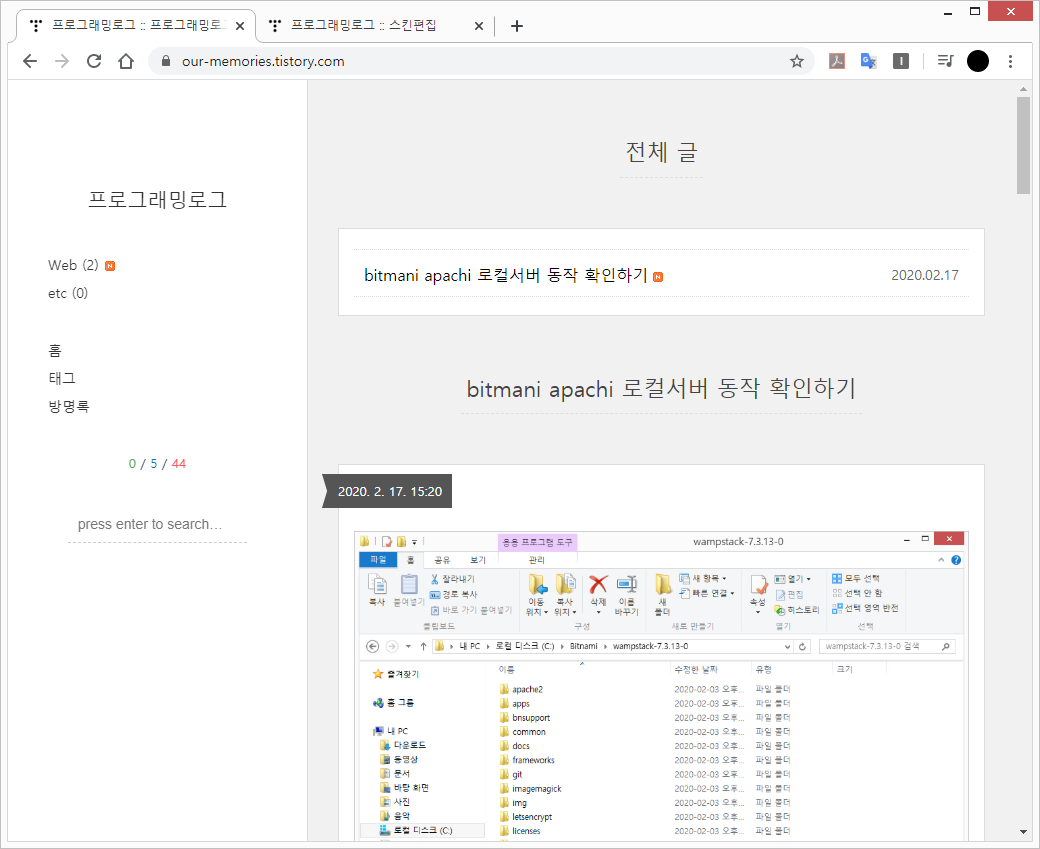The image size is (1040, 849).
Task: Open the 태그 menu link
Action: click(x=62, y=378)
